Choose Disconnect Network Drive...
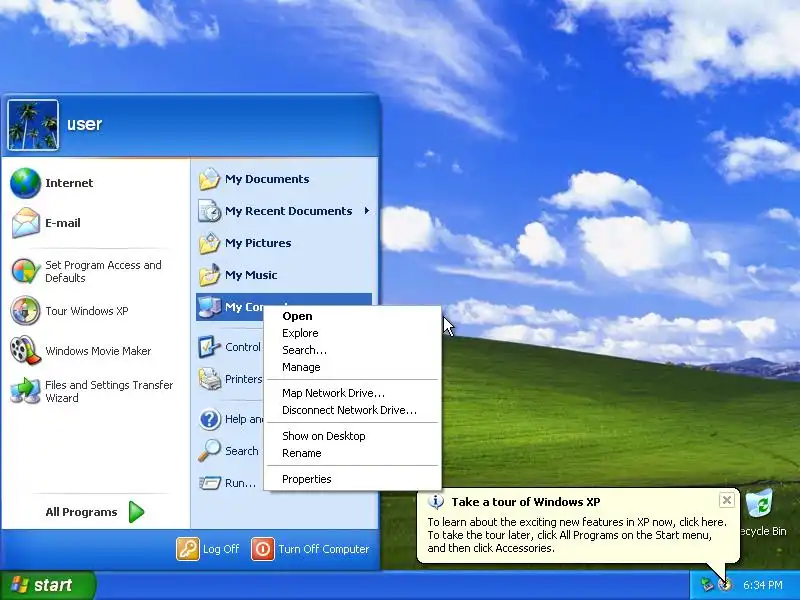 pos(353,410)
